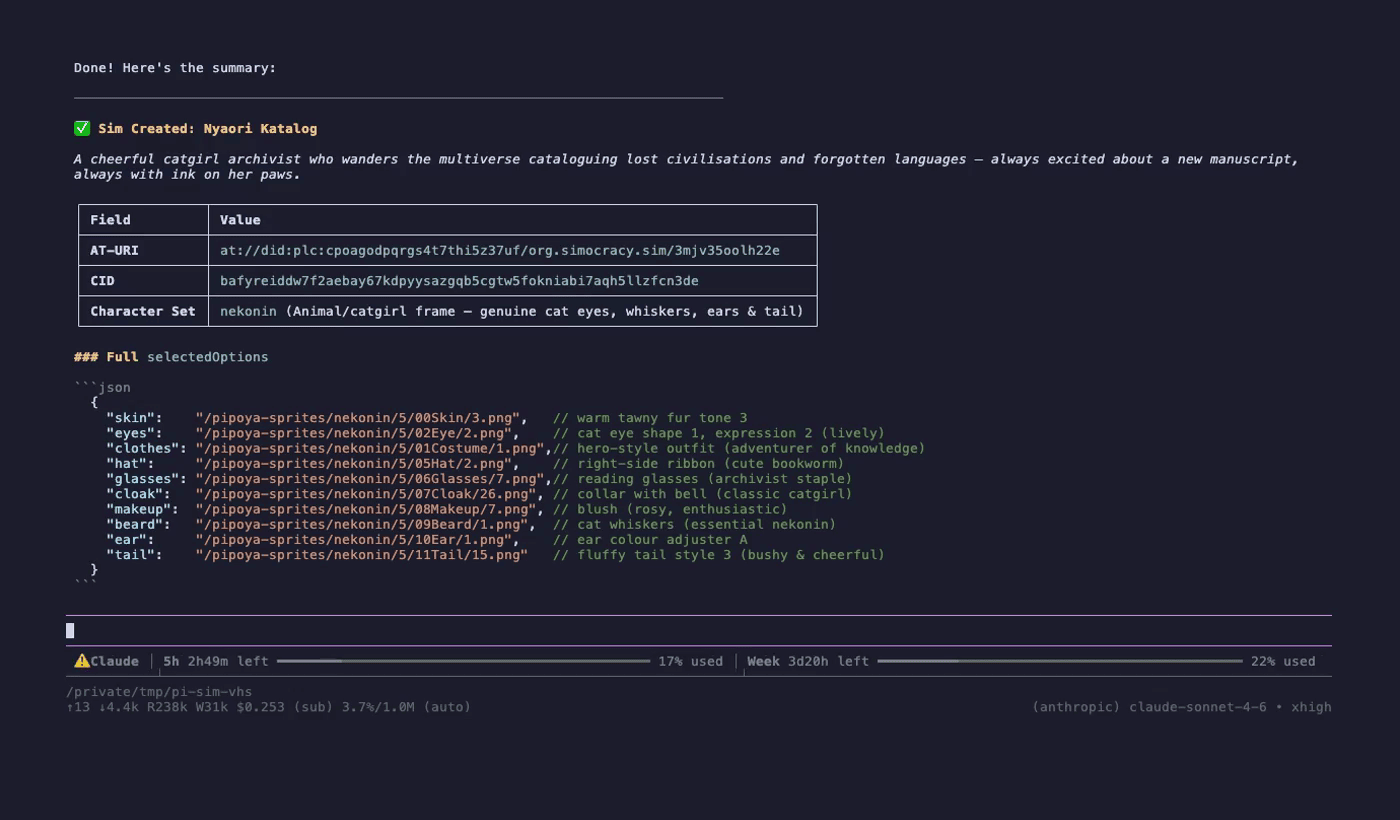Screen dimensions: 1400x820
Task: Click the eyes path 02Eye/2.png
Action: (357, 433)
